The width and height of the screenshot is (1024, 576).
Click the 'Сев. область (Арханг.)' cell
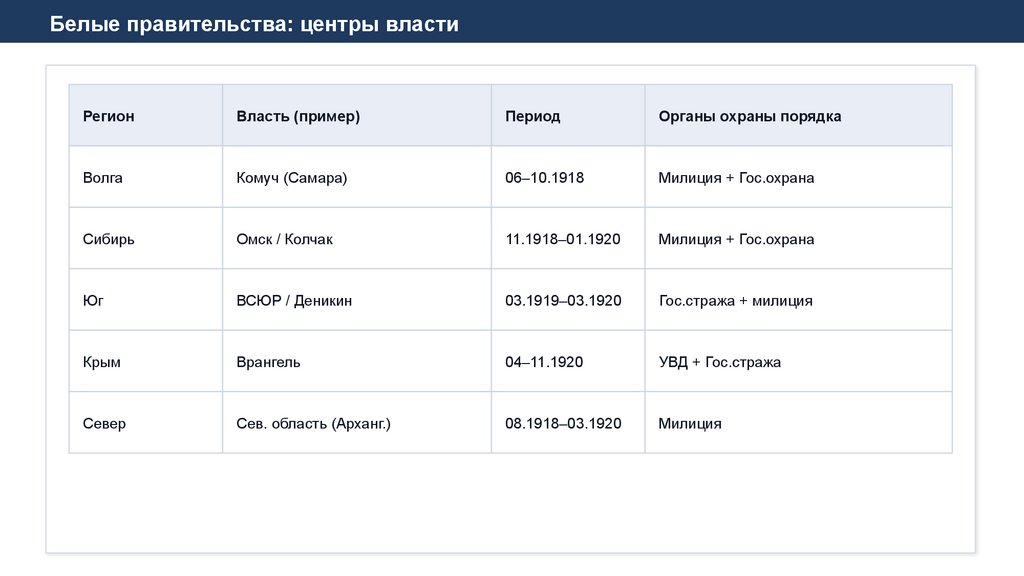click(313, 424)
